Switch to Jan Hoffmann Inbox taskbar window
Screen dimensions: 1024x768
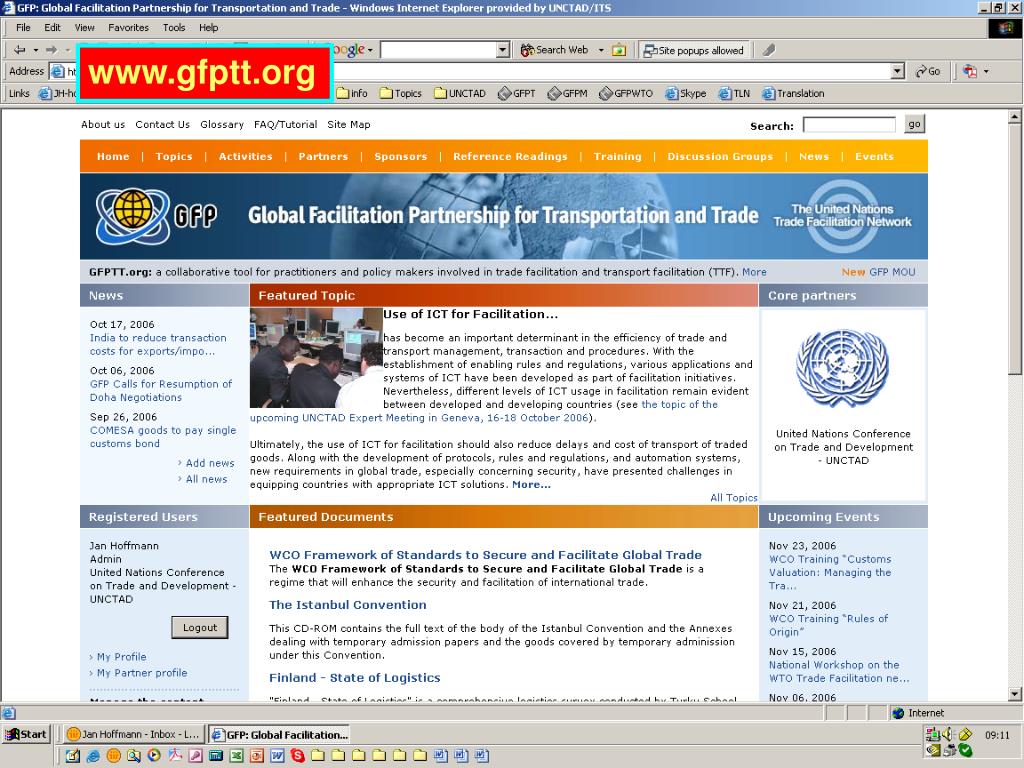[134, 734]
